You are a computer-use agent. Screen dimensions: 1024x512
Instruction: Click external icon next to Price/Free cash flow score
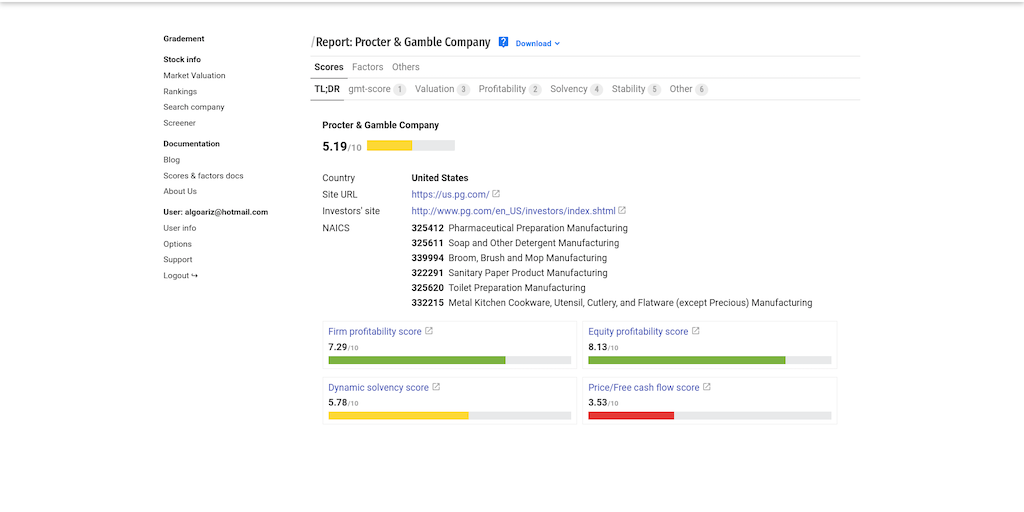click(x=707, y=387)
